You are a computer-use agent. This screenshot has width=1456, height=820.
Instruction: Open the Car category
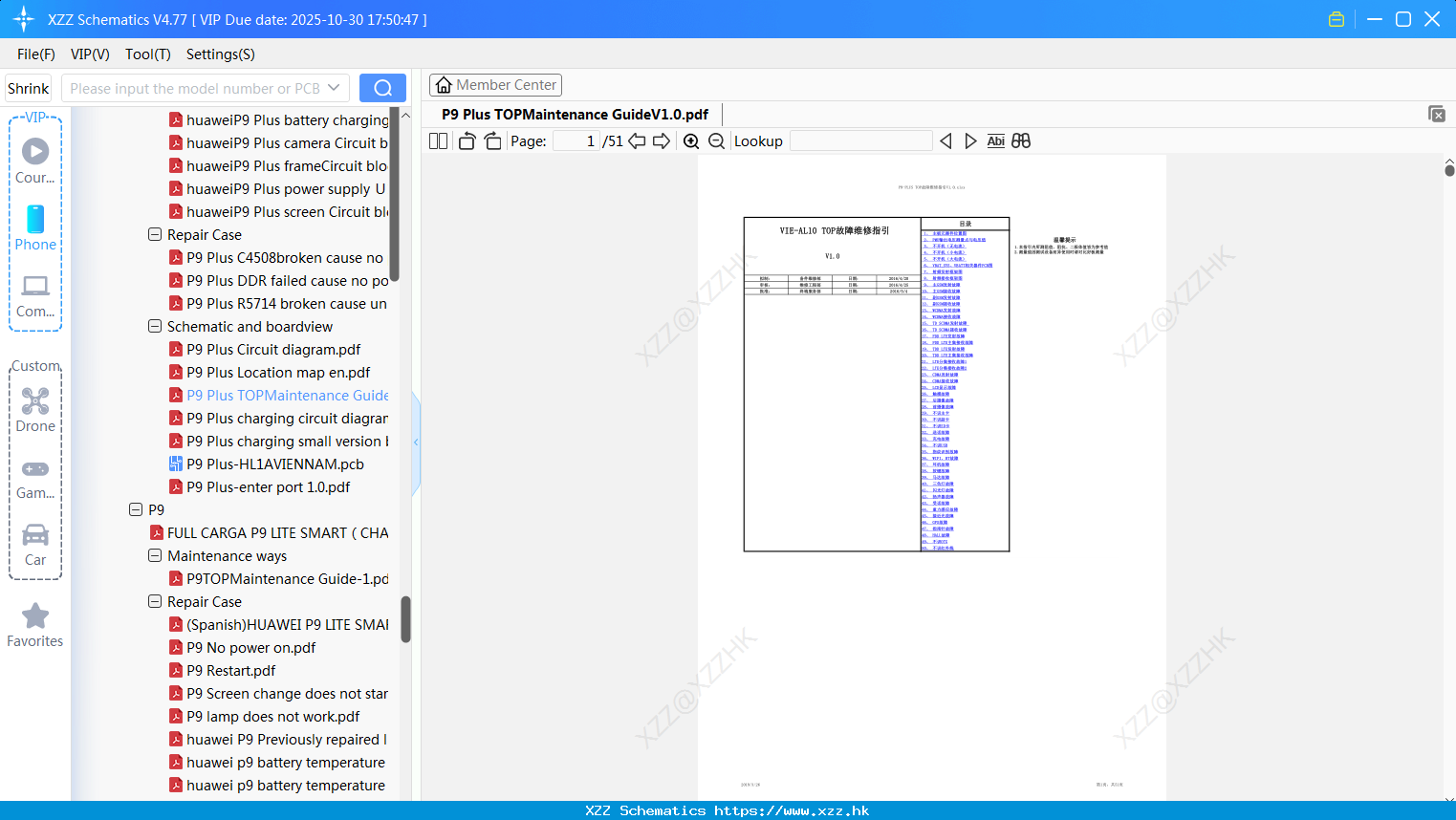(x=35, y=545)
